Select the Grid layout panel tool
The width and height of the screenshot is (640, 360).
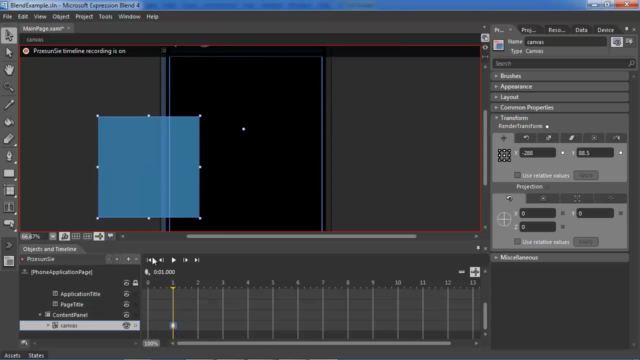pos(9,190)
